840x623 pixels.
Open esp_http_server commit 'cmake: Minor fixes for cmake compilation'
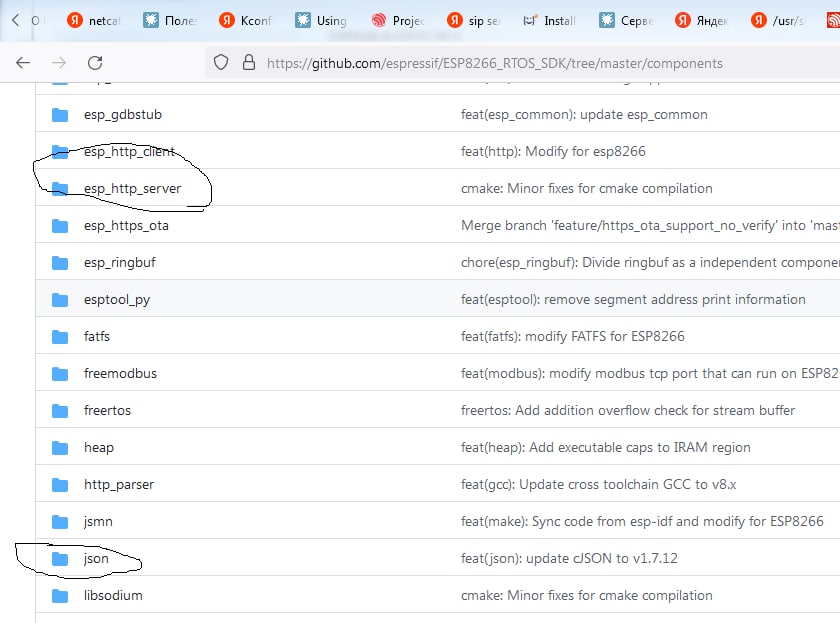pos(587,189)
